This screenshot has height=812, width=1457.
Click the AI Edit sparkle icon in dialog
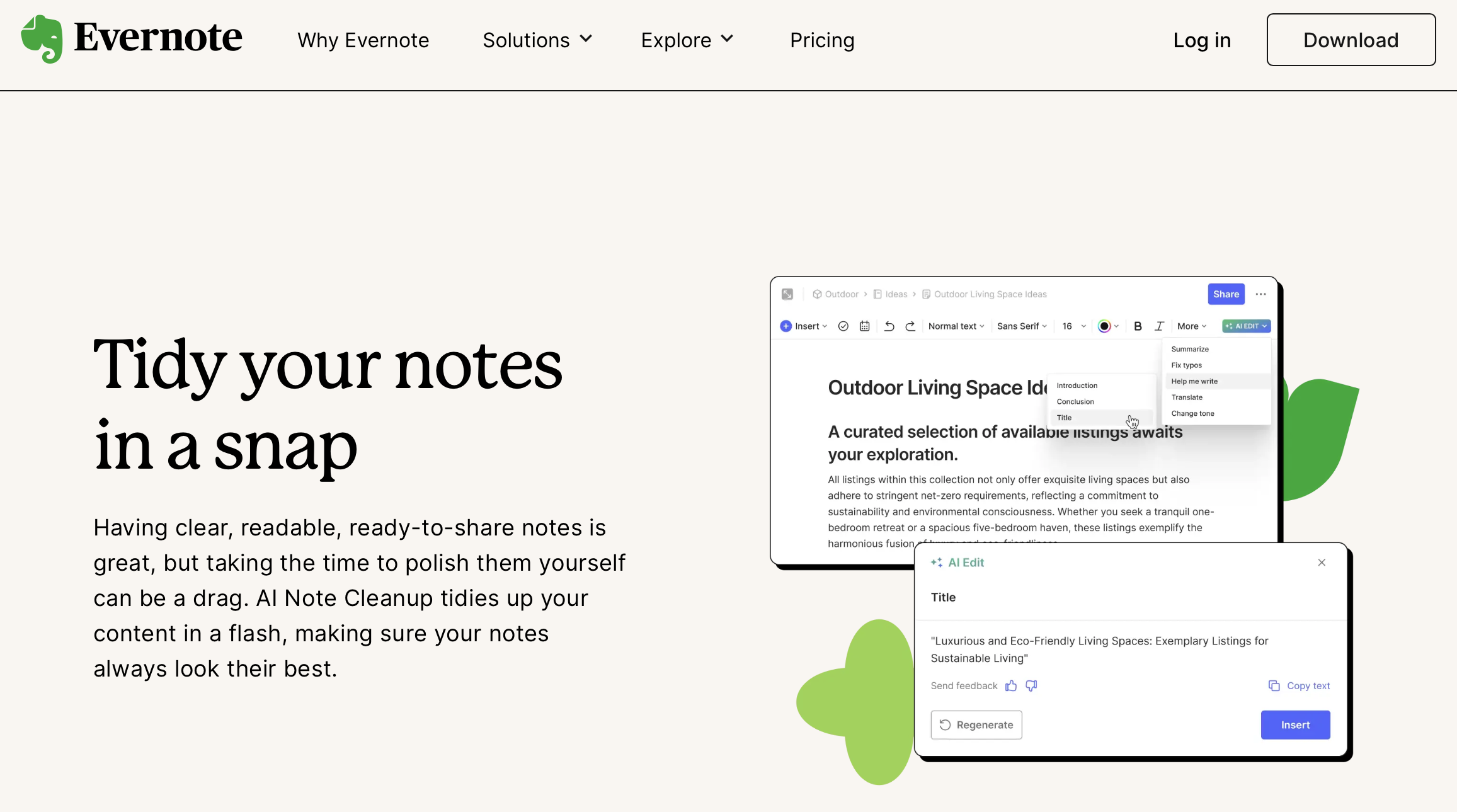click(x=937, y=563)
